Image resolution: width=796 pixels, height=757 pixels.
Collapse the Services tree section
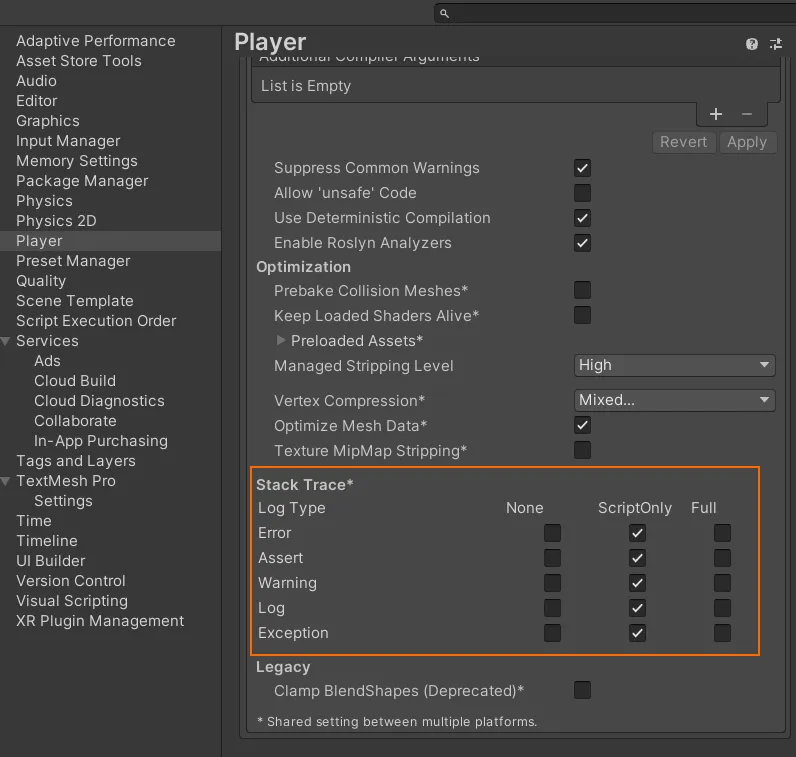(x=6, y=341)
